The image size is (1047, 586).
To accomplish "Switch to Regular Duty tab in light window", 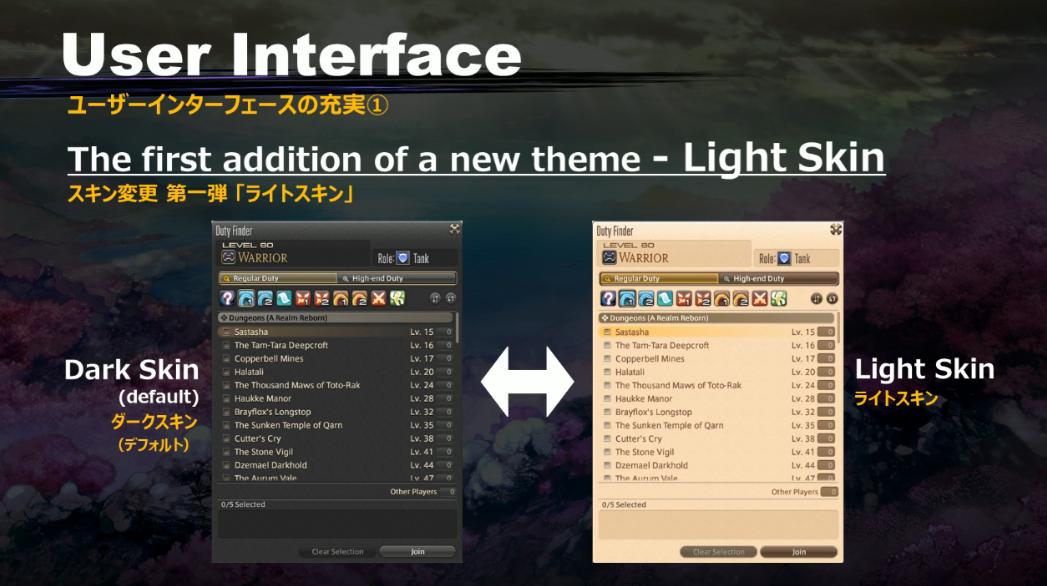I will coord(659,278).
